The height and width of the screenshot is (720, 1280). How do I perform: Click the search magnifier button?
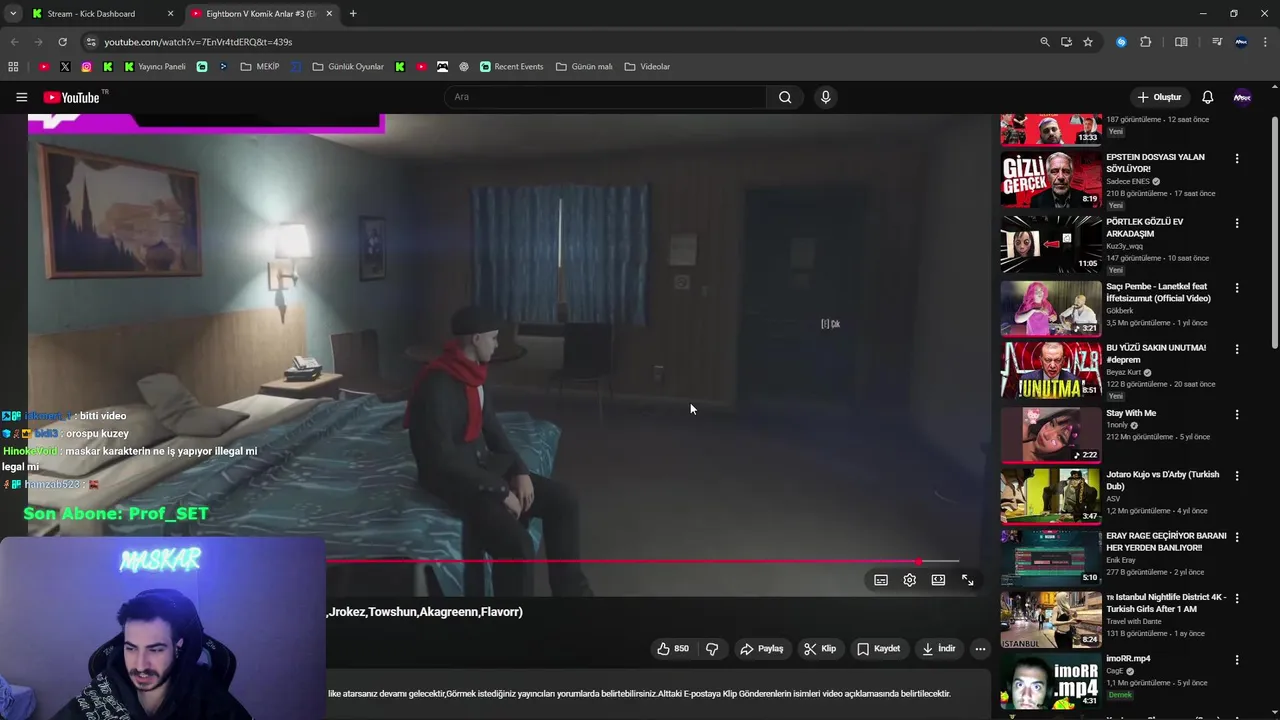click(x=785, y=97)
